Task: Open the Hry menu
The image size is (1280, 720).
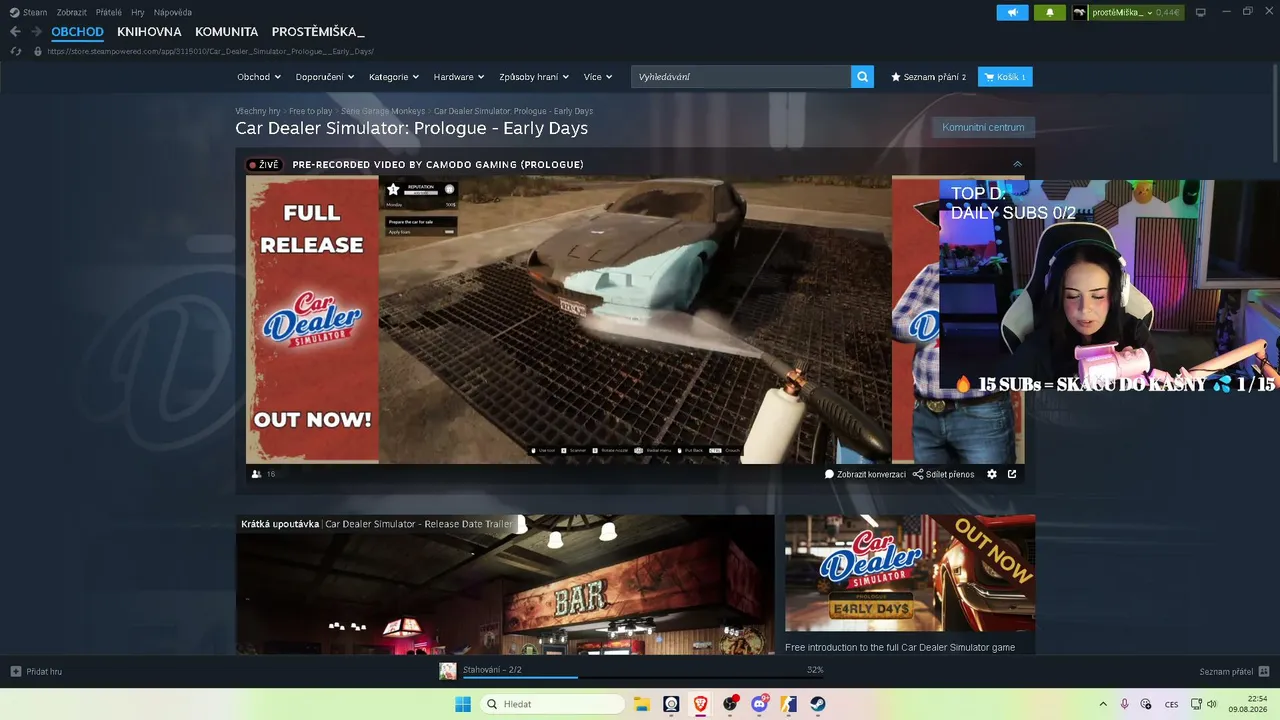Action: 138,12
